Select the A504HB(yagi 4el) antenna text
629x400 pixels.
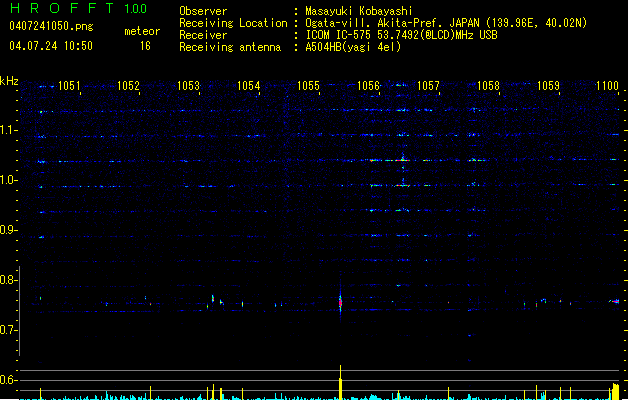[x=353, y=47]
